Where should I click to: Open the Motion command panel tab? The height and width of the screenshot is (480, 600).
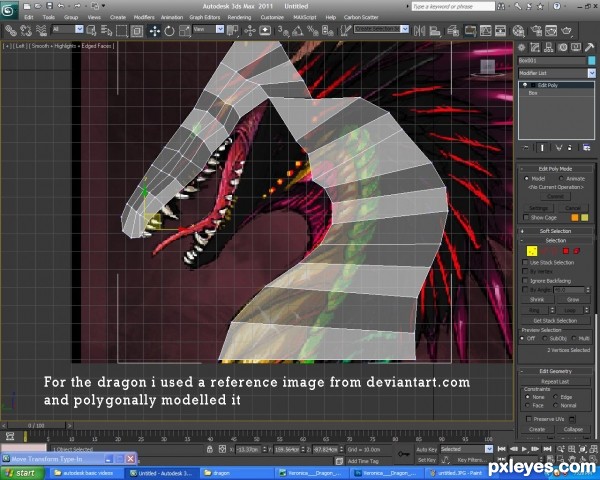562,47
